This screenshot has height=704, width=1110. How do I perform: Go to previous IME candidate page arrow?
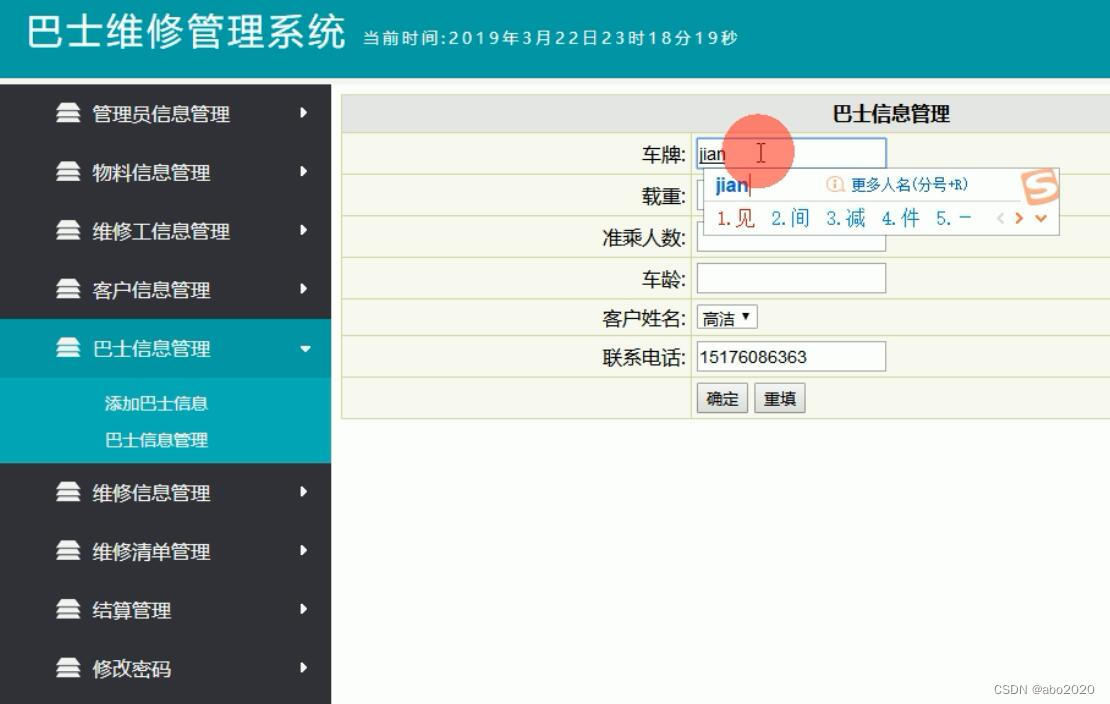pyautogui.click(x=1000, y=218)
